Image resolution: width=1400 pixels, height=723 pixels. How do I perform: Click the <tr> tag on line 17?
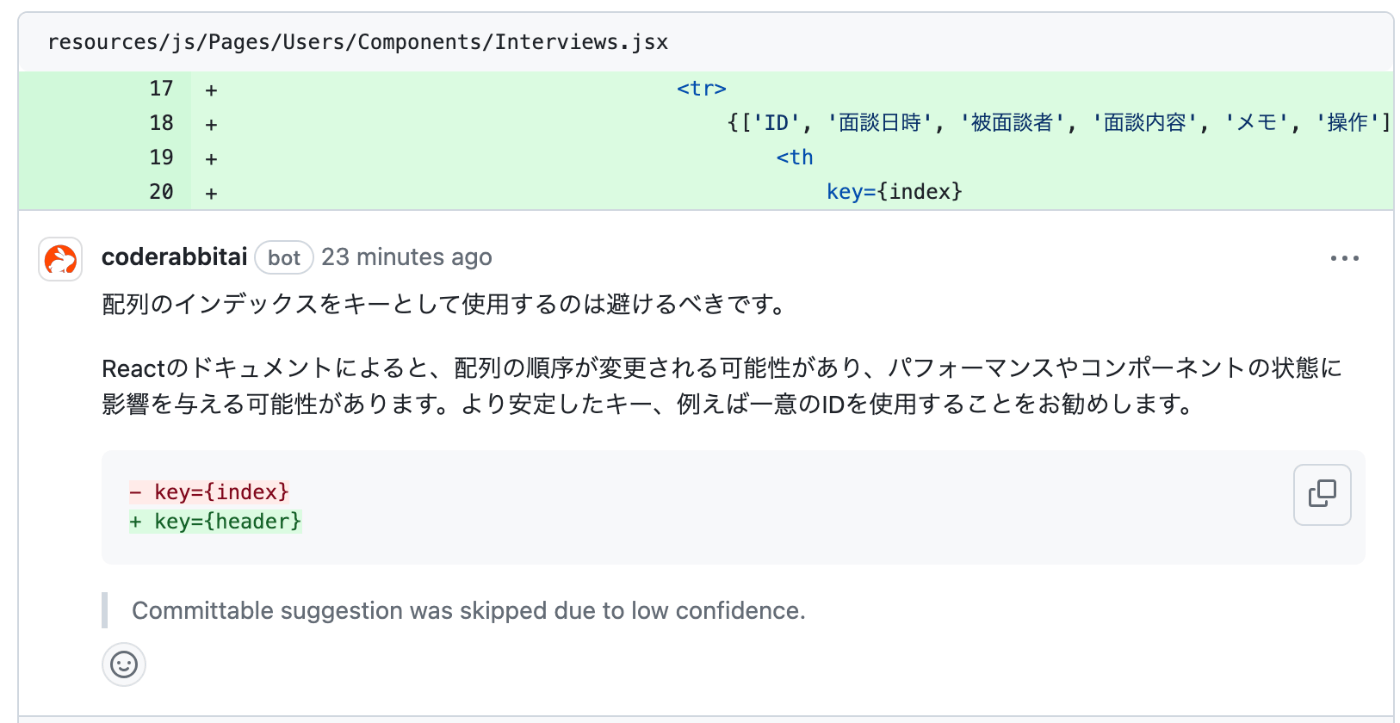701,89
